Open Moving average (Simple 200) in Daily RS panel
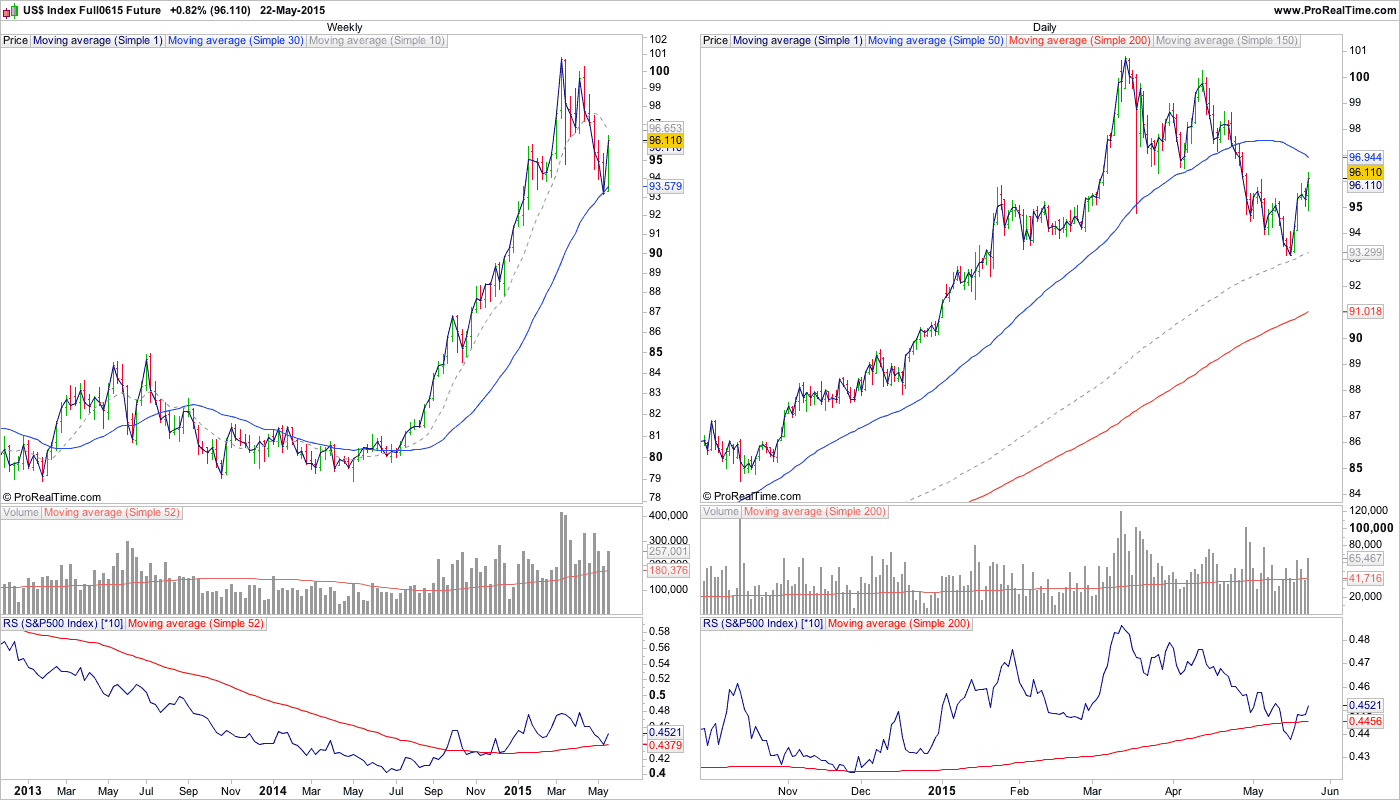1400x800 pixels. click(x=900, y=623)
